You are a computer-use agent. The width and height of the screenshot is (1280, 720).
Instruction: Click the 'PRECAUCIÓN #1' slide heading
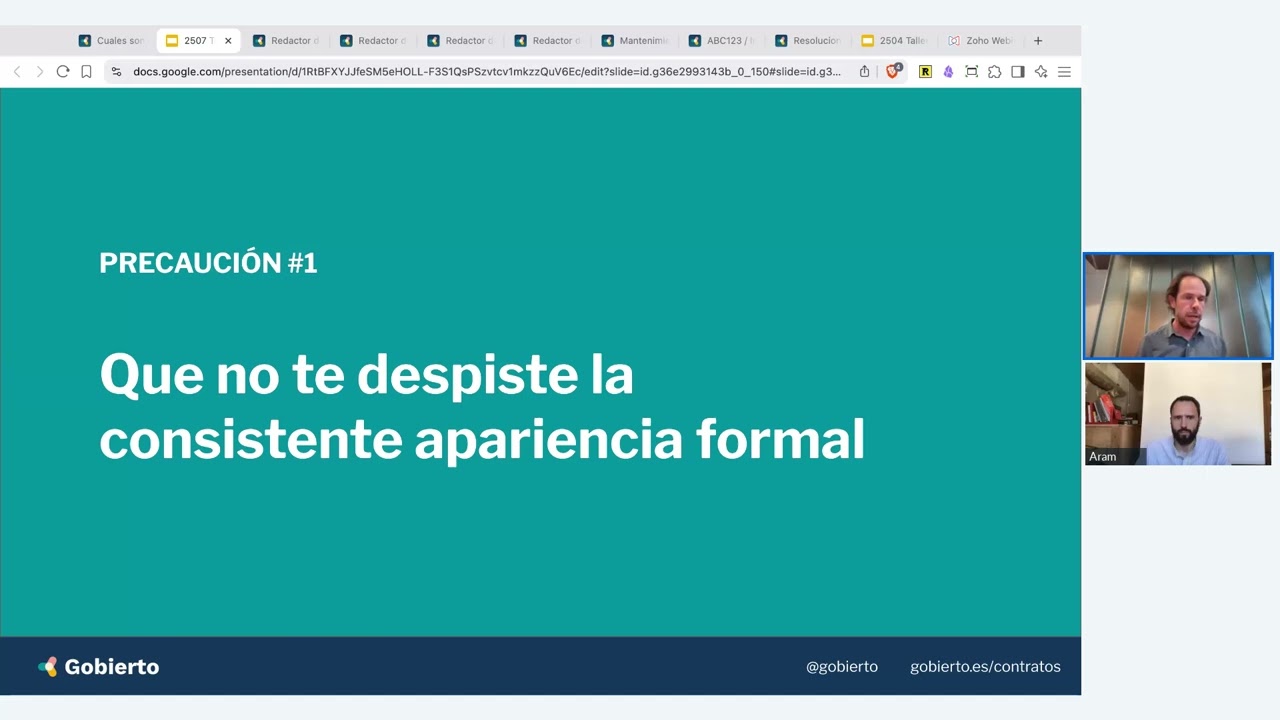pyautogui.click(x=208, y=263)
